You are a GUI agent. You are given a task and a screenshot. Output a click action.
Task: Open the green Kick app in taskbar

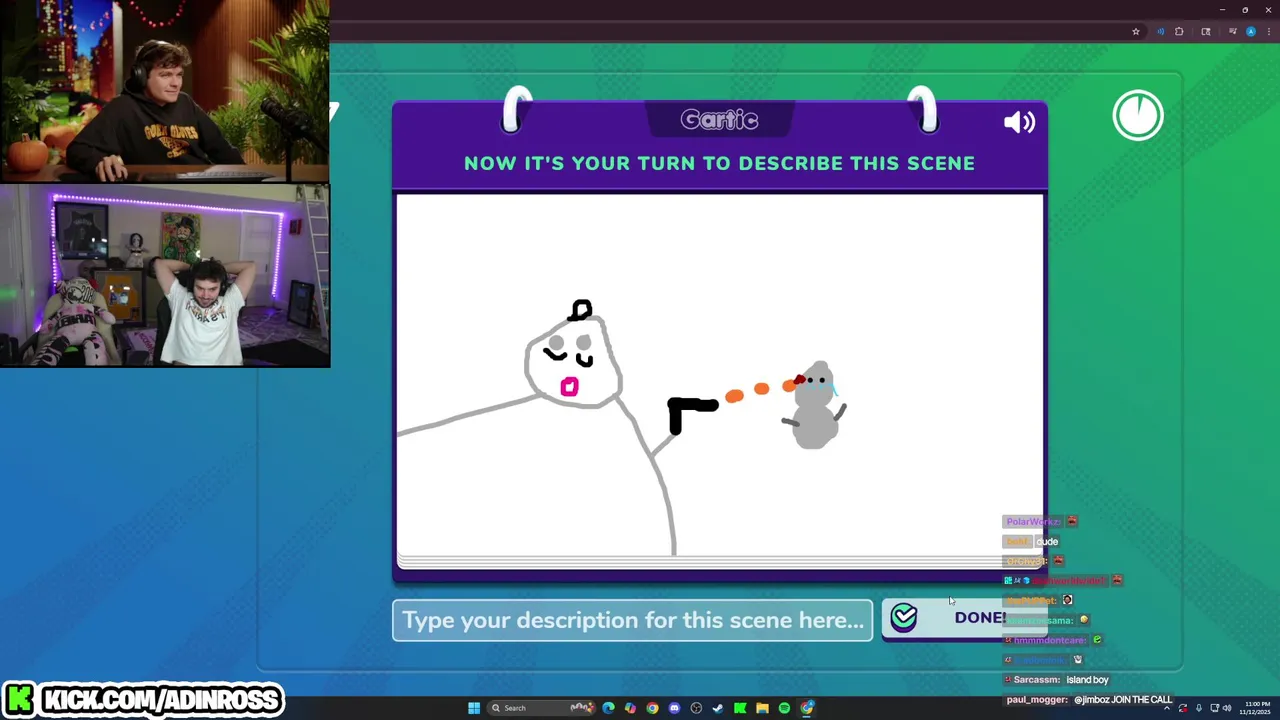(x=740, y=708)
